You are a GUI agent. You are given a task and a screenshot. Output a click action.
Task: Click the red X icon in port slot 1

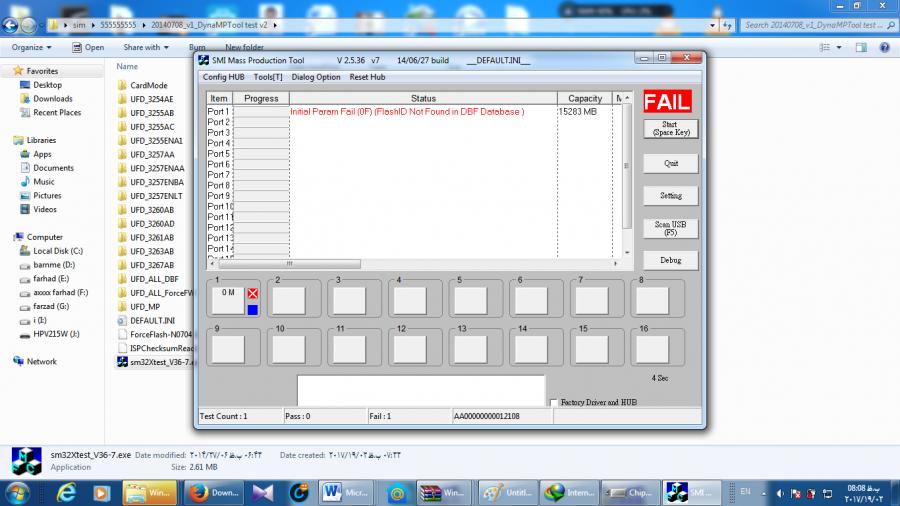[x=253, y=293]
